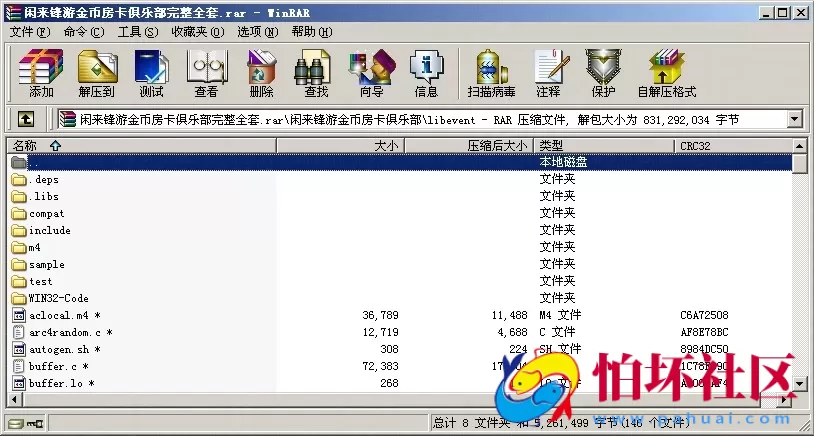
Task: Select the .deps folder icon
Action: 19,180
